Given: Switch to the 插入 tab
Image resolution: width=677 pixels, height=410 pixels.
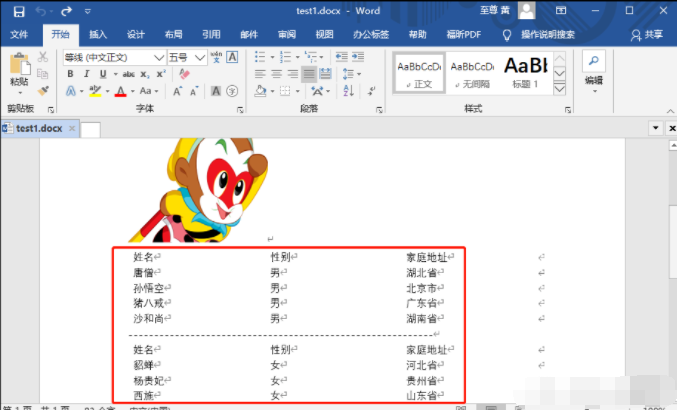Looking at the screenshot, I should point(98,35).
